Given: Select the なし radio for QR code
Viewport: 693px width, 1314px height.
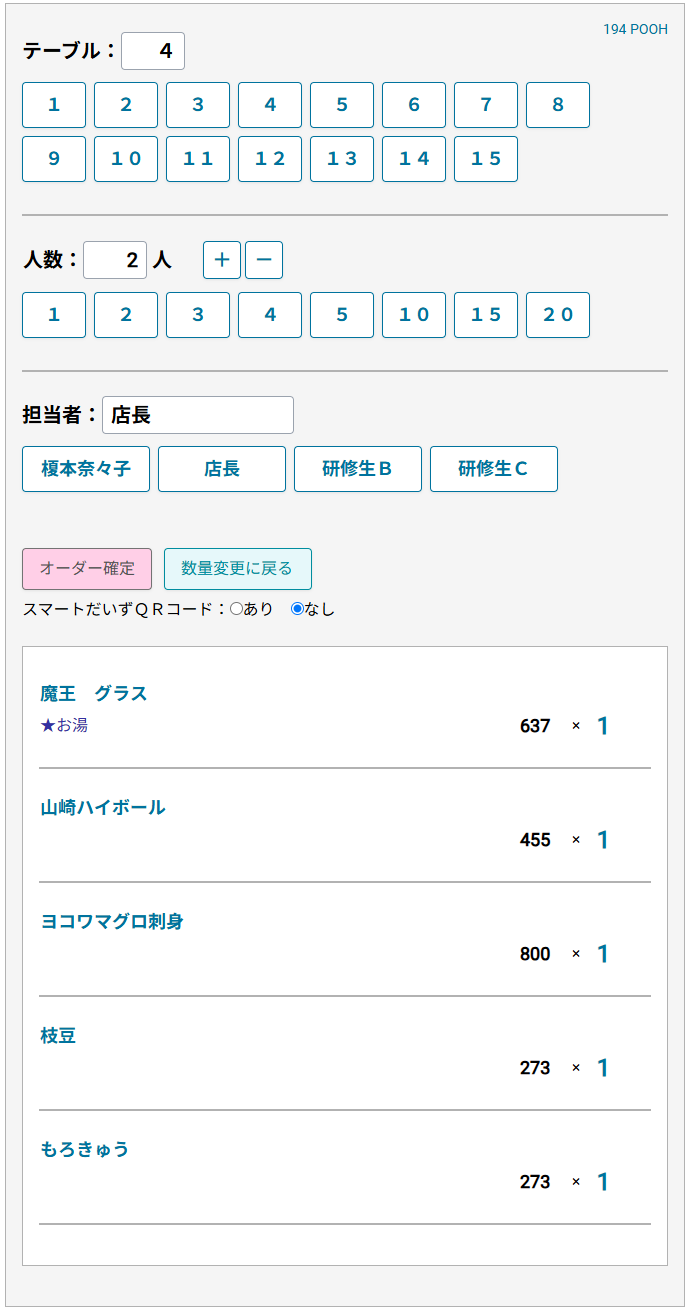Looking at the screenshot, I should coord(297,609).
